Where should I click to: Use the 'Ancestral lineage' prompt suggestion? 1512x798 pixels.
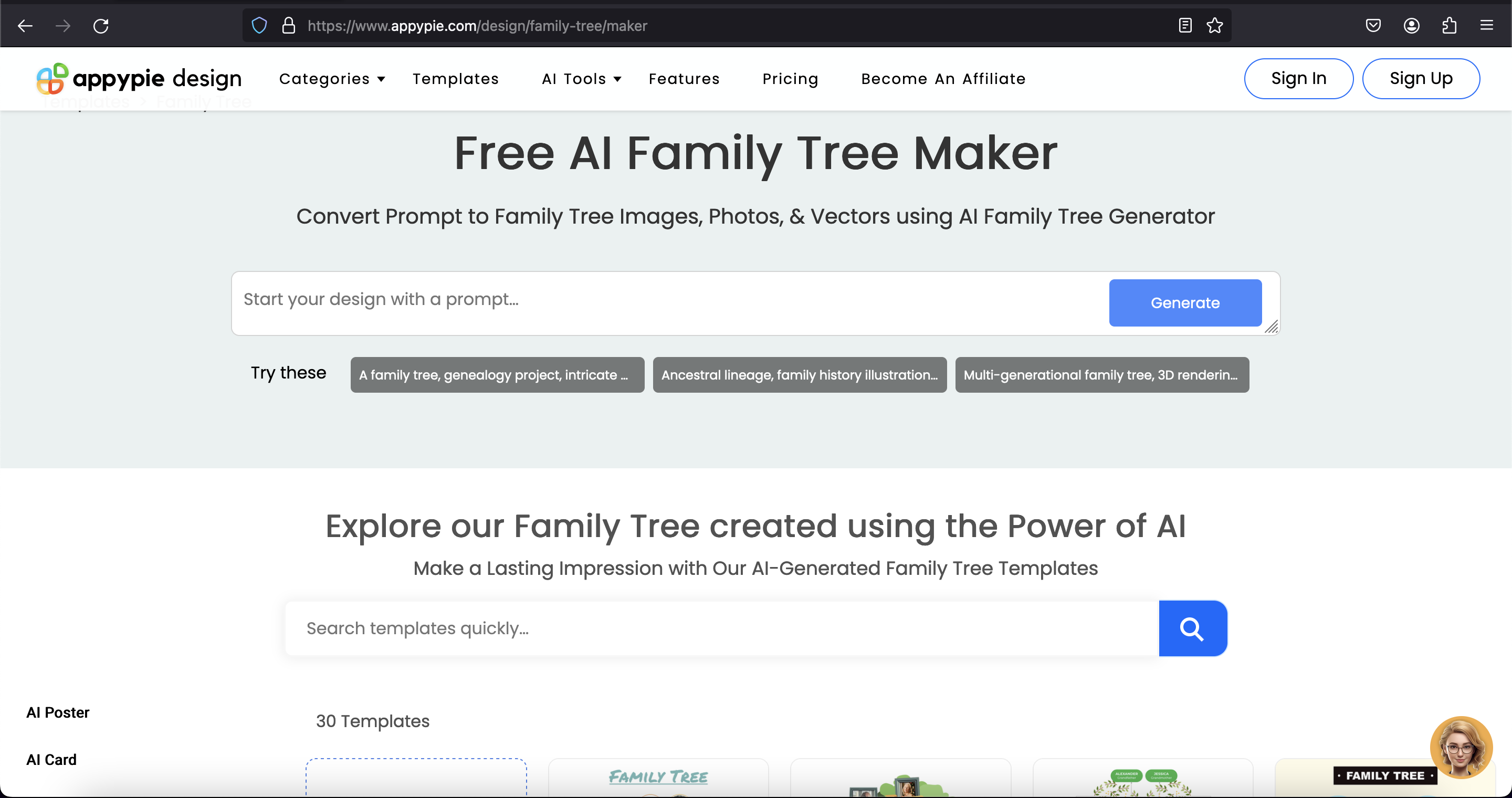(x=800, y=375)
